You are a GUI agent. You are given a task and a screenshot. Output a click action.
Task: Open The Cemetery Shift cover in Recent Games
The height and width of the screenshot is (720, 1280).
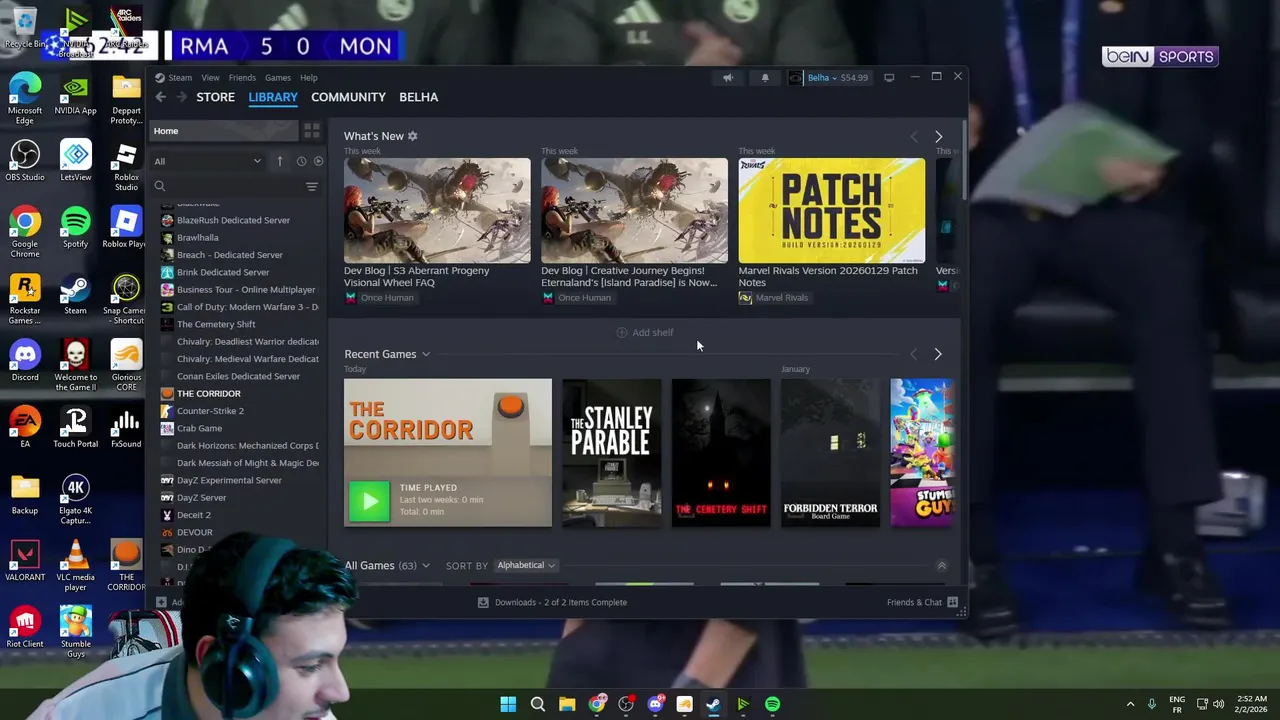721,453
